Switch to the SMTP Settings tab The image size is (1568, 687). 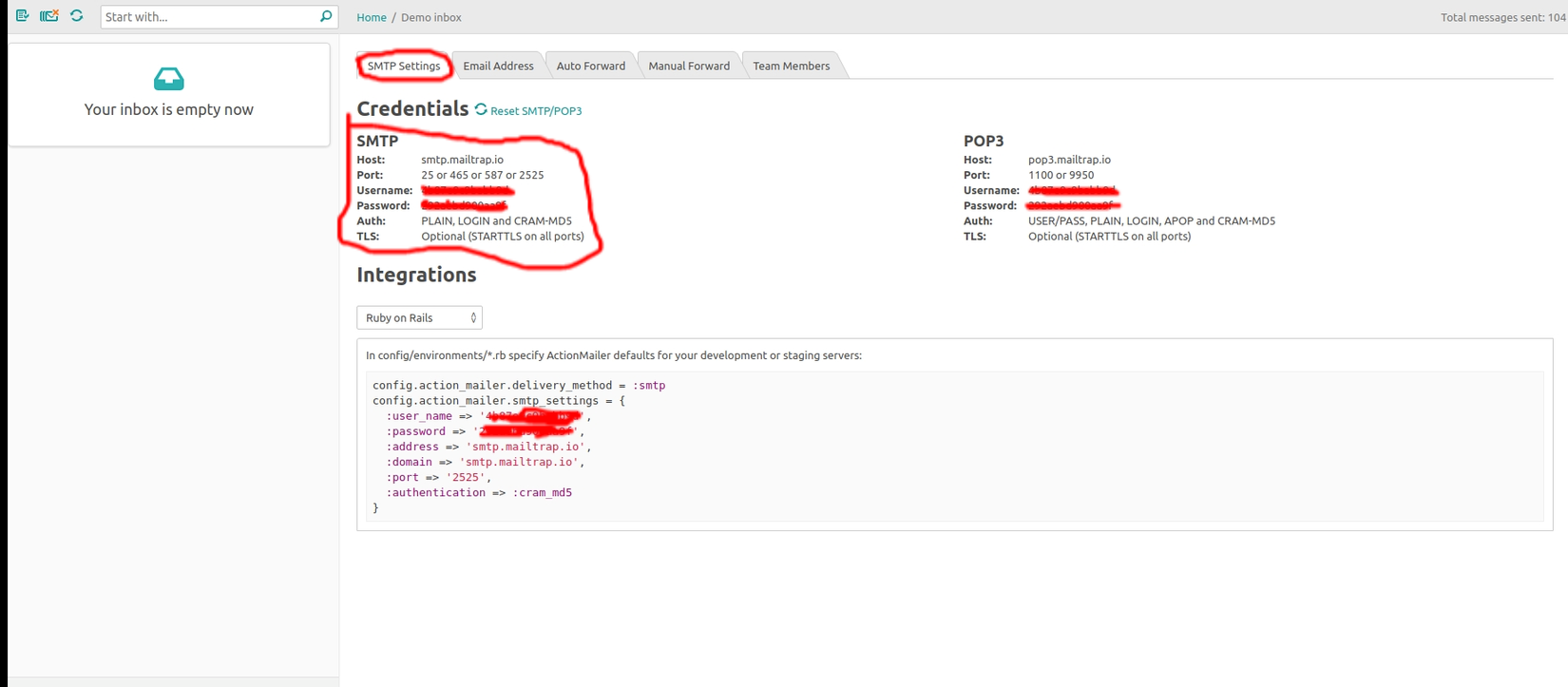pyautogui.click(x=404, y=66)
